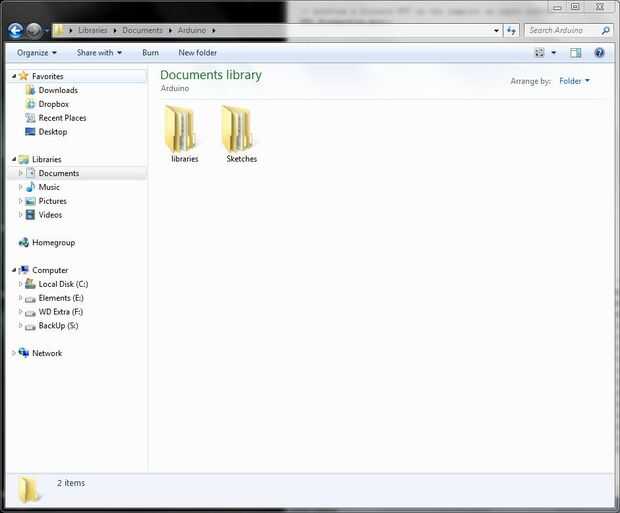Open Desktop in Favorites
The width and height of the screenshot is (620, 513).
(53, 132)
